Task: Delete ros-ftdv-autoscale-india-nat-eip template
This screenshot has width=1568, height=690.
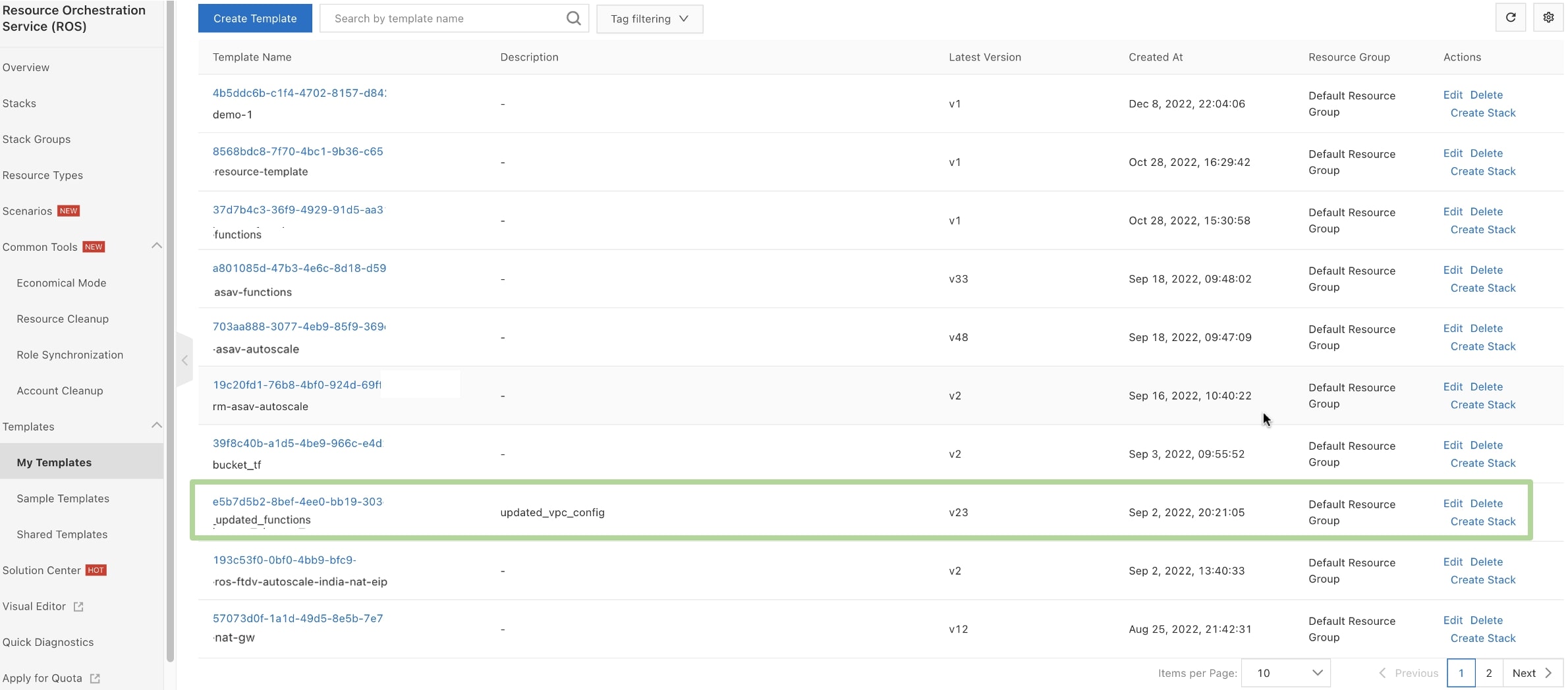Action: (x=1486, y=562)
